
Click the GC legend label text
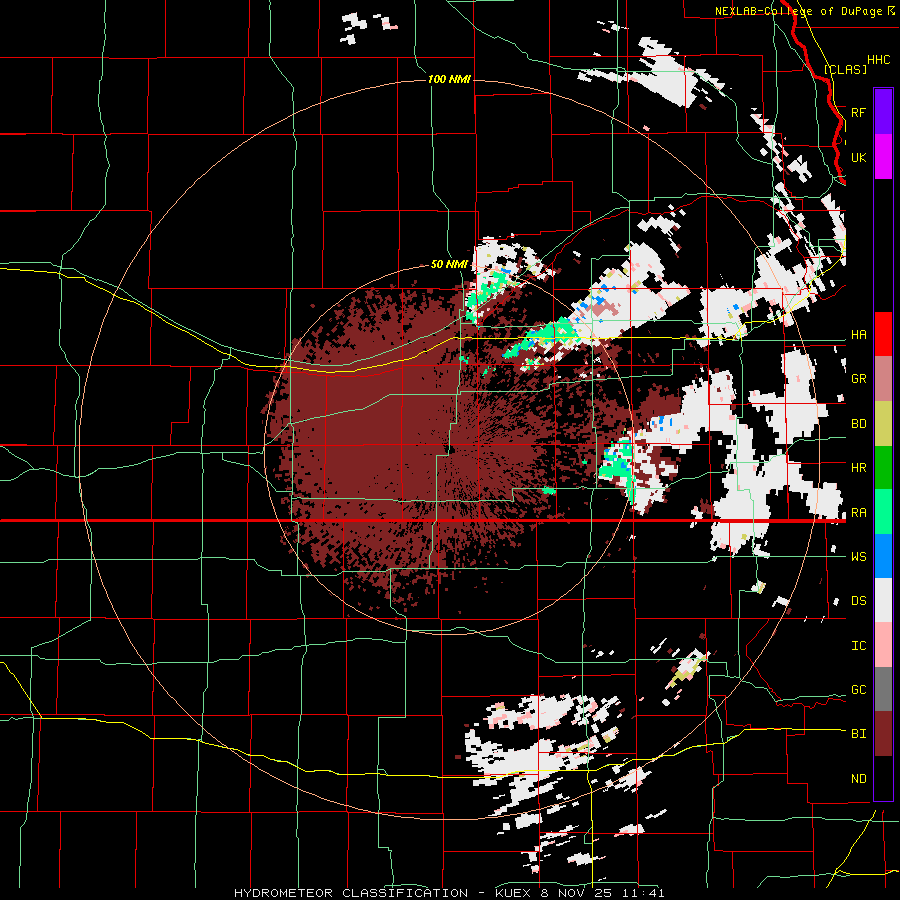858,690
